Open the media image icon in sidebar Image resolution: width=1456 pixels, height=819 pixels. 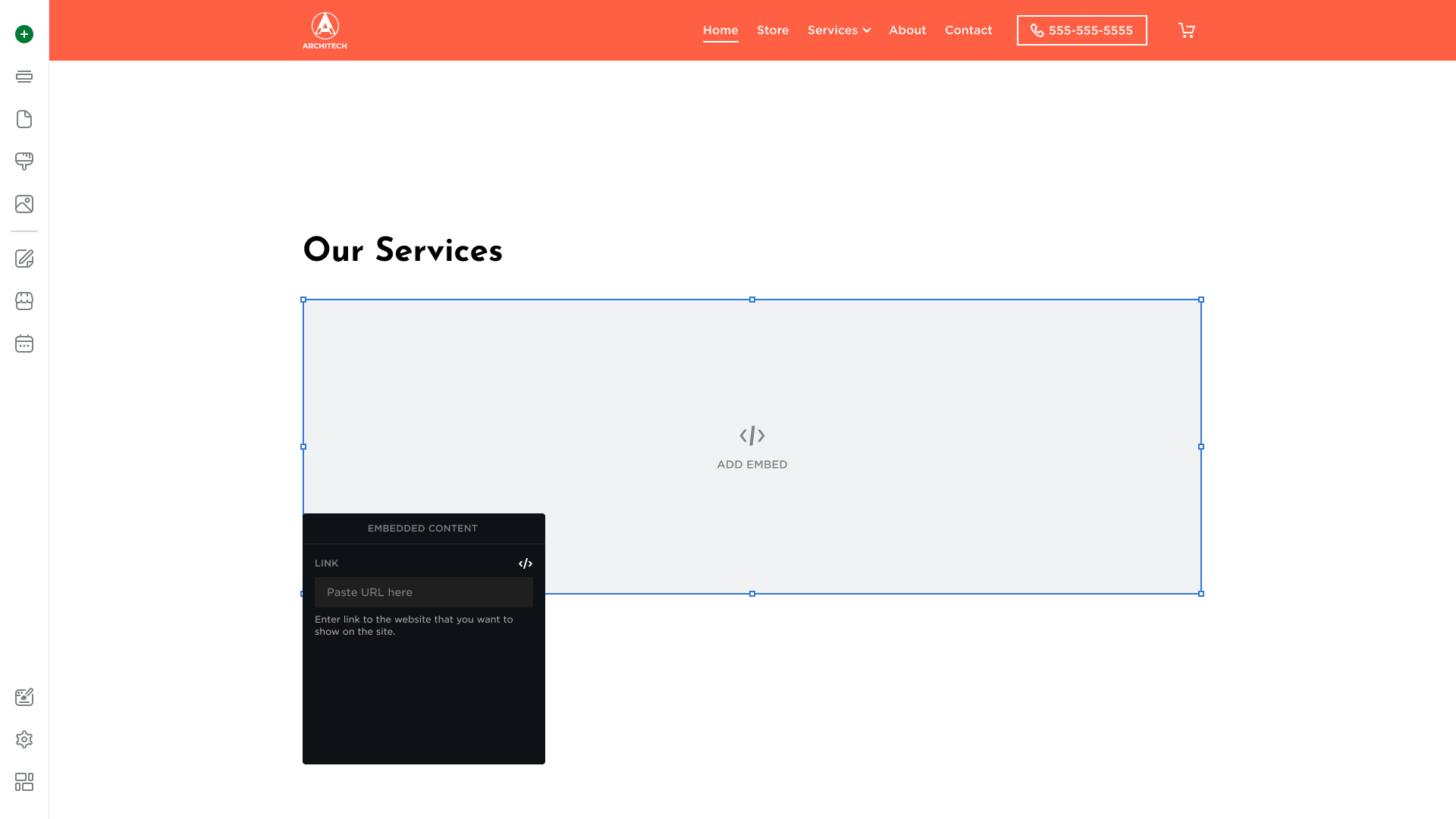[24, 204]
